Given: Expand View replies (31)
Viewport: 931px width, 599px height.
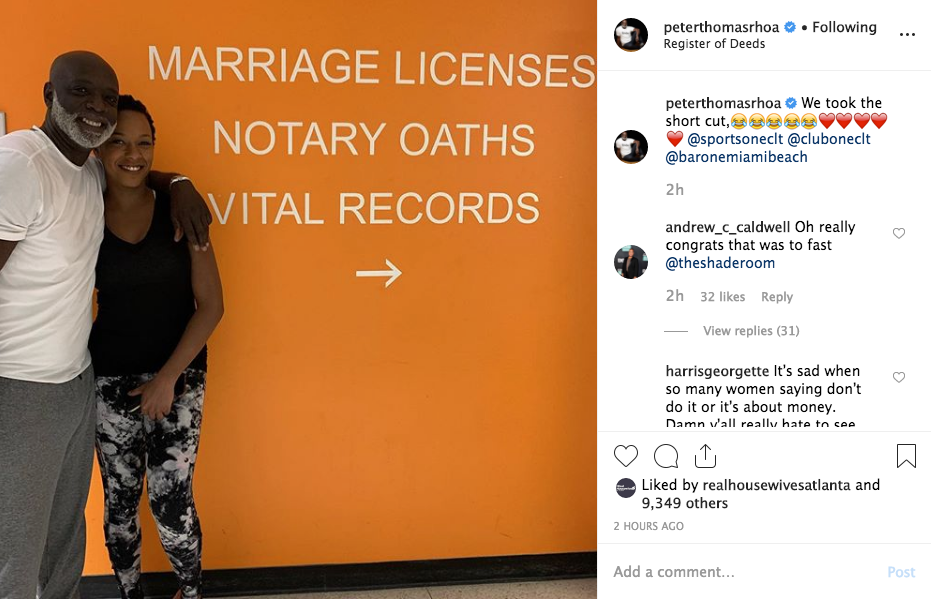Looking at the screenshot, I should click(x=751, y=331).
